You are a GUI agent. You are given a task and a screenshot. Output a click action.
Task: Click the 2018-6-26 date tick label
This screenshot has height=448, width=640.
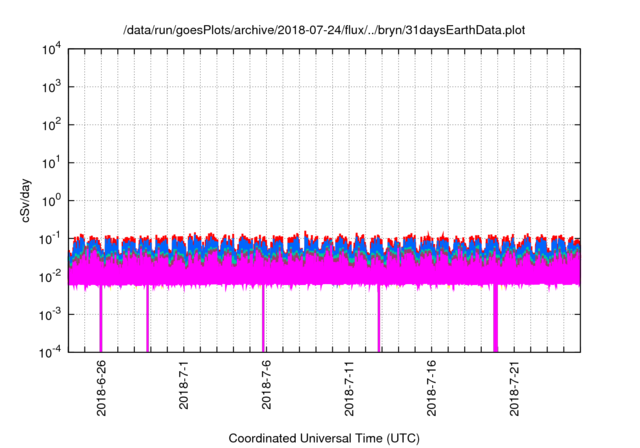[x=101, y=388]
